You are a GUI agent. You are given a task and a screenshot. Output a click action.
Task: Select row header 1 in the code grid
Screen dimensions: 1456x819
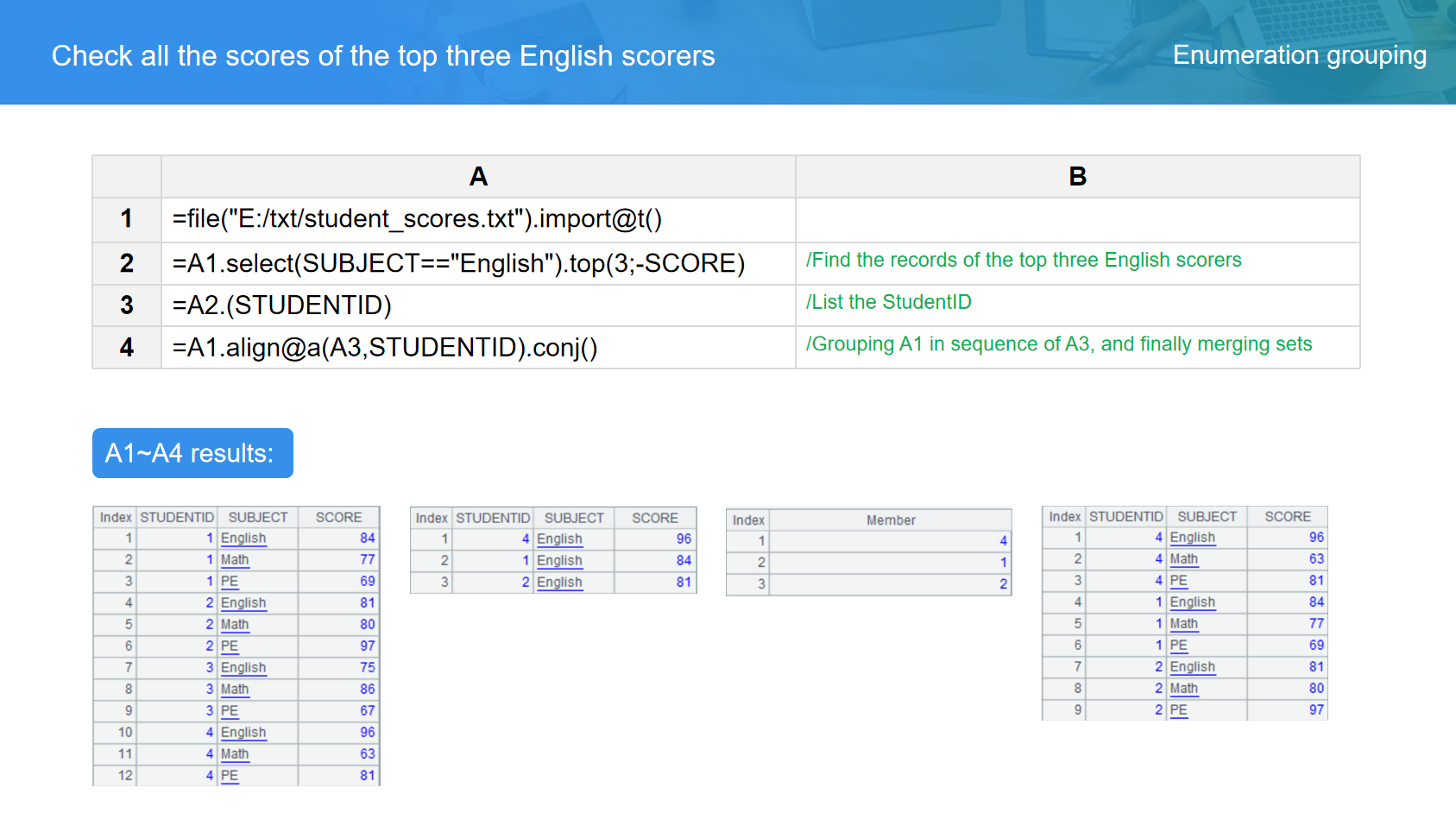pyautogui.click(x=127, y=219)
